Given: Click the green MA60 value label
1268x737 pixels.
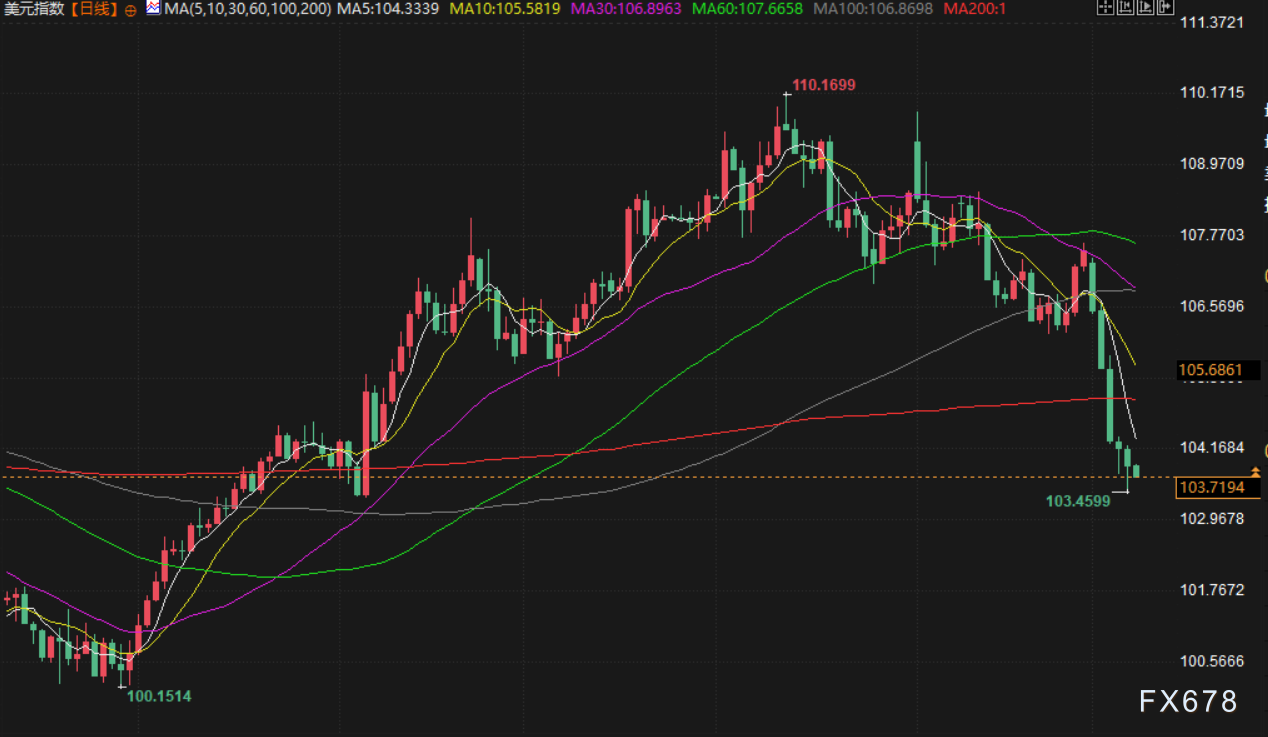Looking at the screenshot, I should 749,9.
